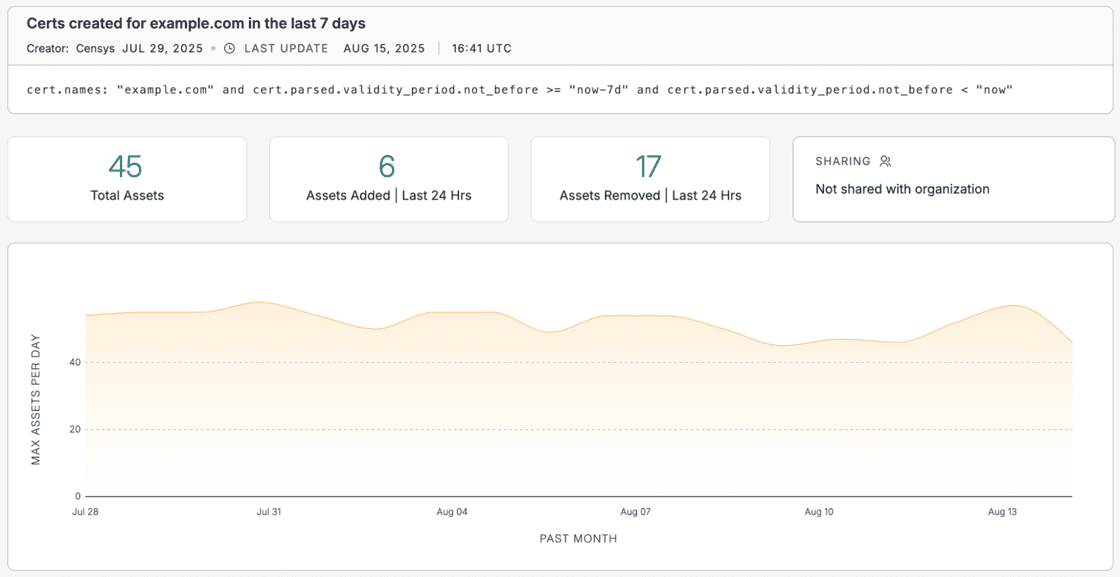Viewport: 1120px width, 577px height.
Task: Click the LAST UPDATE label
Action: (286, 49)
